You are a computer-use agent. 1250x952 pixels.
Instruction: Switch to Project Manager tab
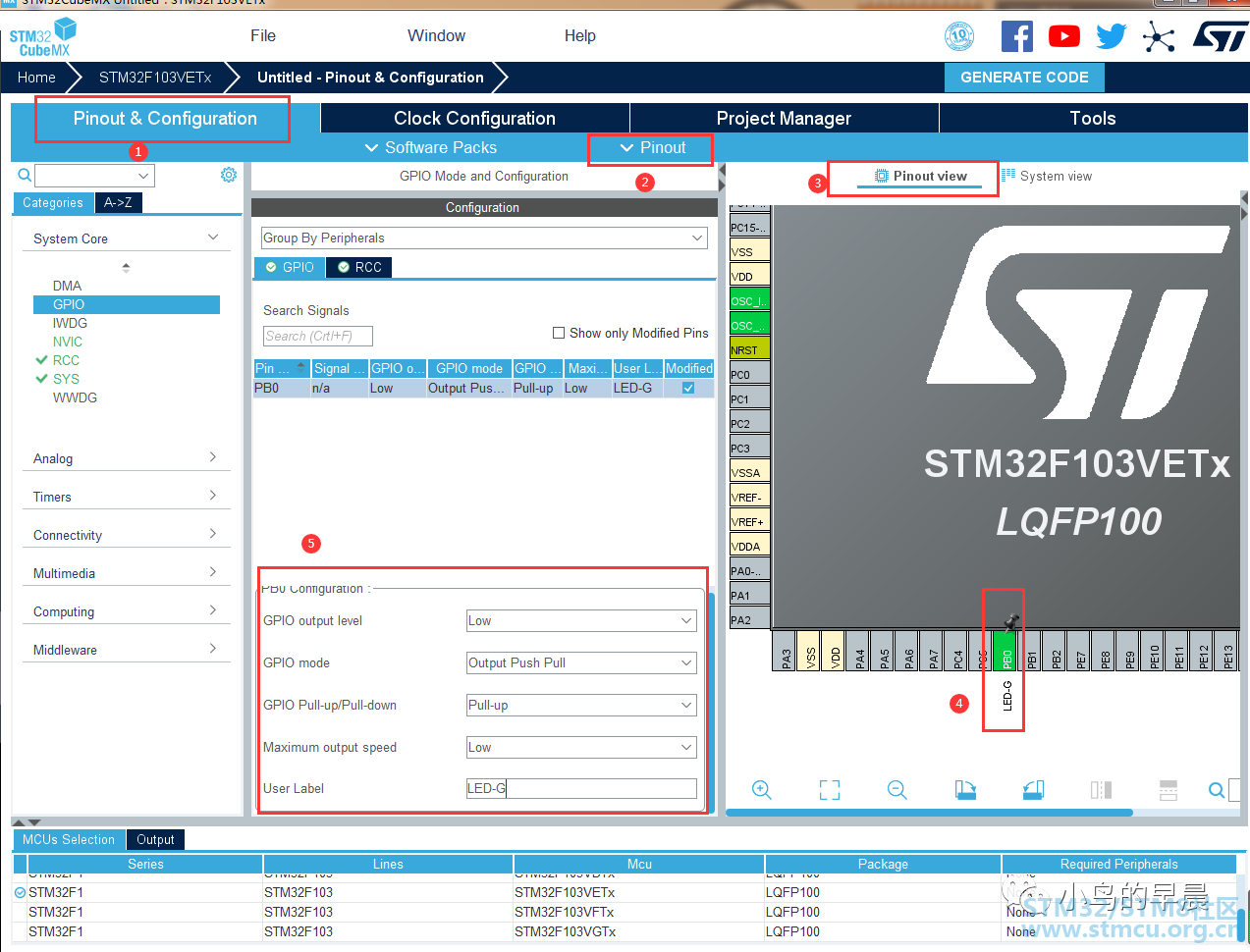(x=784, y=118)
